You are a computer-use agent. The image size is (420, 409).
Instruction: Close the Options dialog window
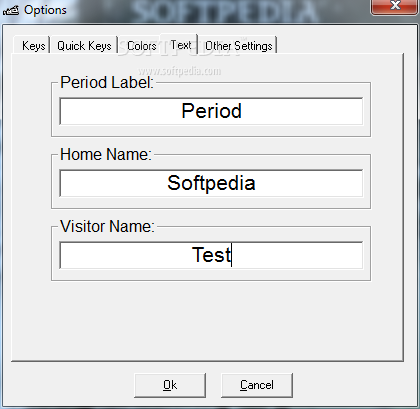[x=395, y=7]
